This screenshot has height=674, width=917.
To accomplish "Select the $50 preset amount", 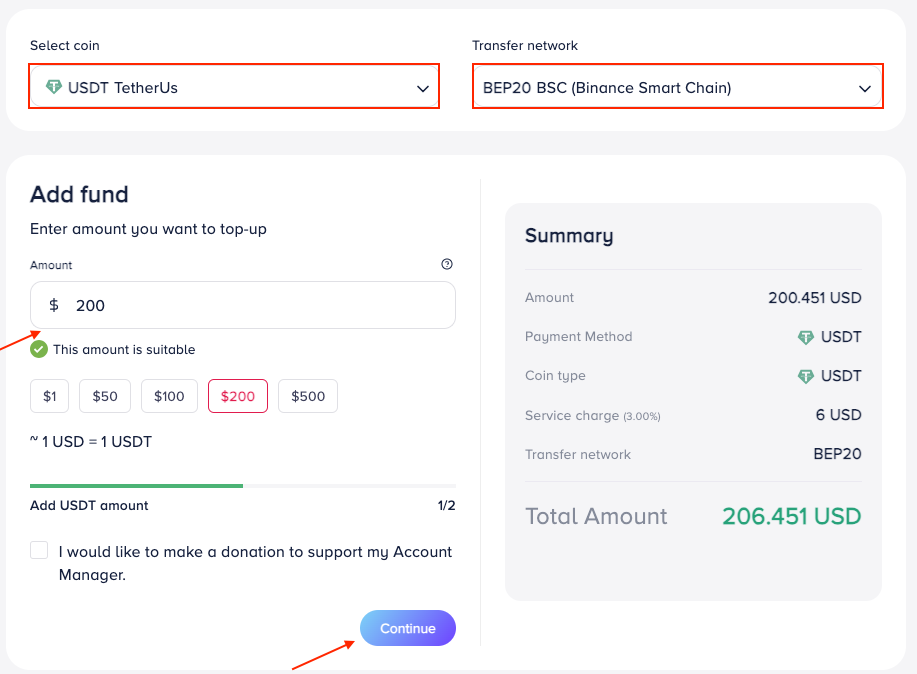I will pos(105,396).
